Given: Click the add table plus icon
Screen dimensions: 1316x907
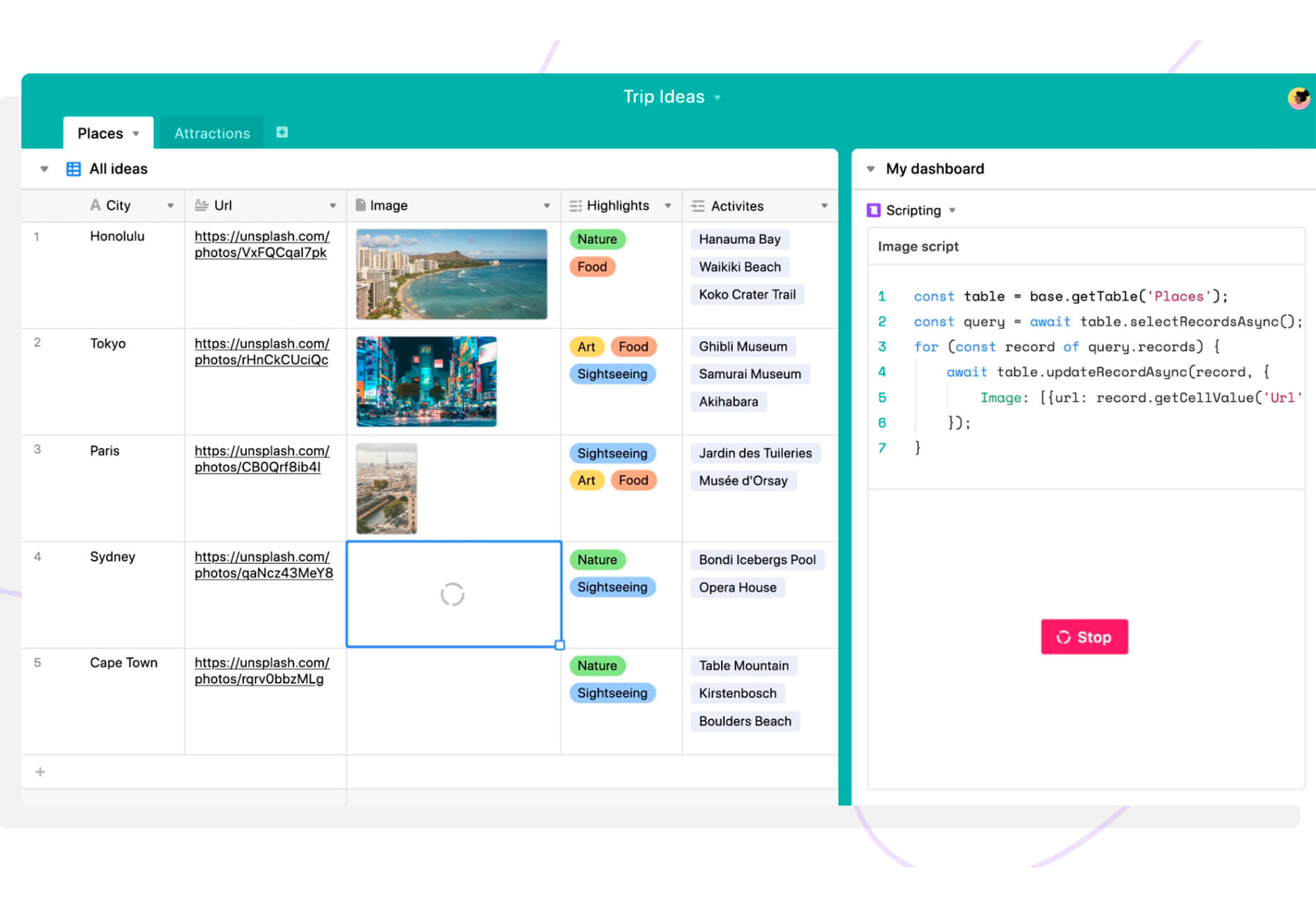Looking at the screenshot, I should point(282,133).
